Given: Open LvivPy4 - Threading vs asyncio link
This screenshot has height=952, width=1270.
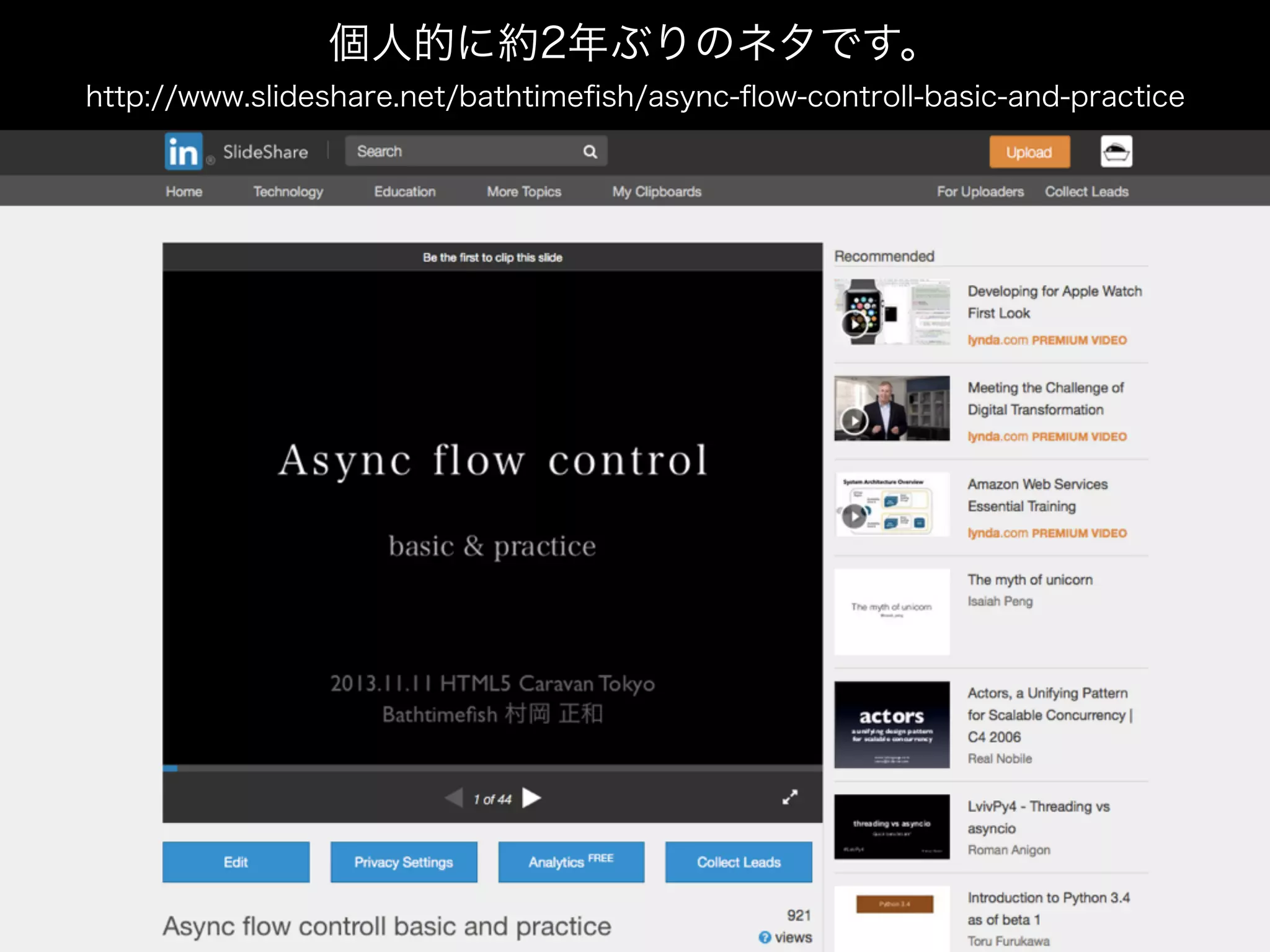Looking at the screenshot, I should pos(1039,818).
